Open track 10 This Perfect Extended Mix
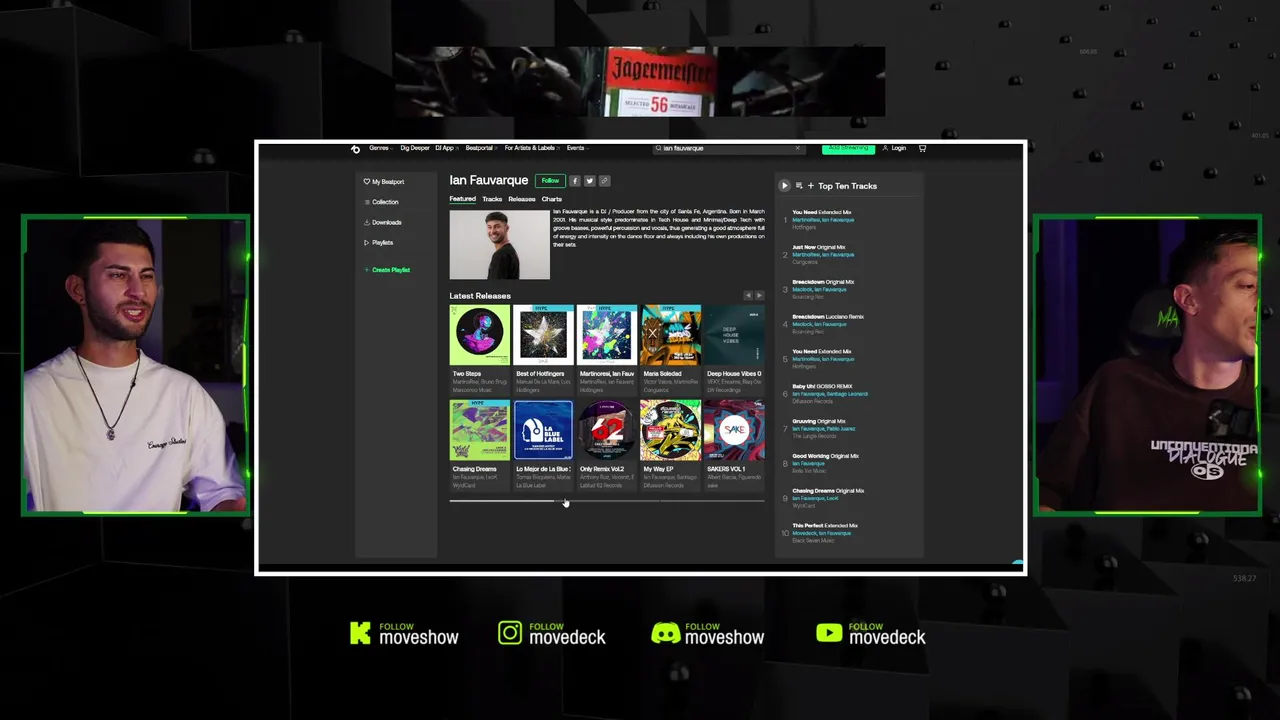This screenshot has height=720, width=1280. point(825,525)
